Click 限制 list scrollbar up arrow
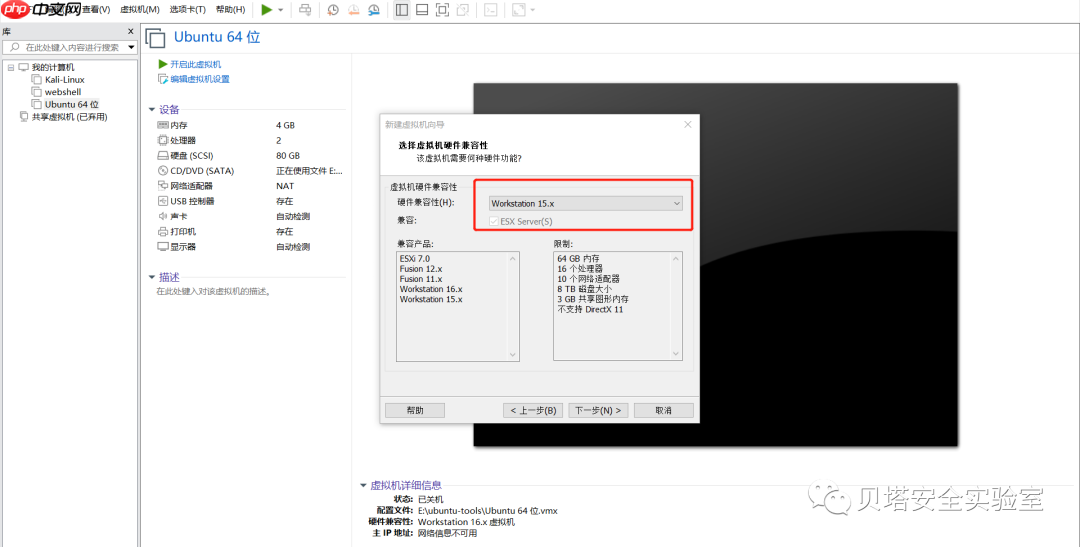This screenshot has height=547, width=1080. coord(676,259)
